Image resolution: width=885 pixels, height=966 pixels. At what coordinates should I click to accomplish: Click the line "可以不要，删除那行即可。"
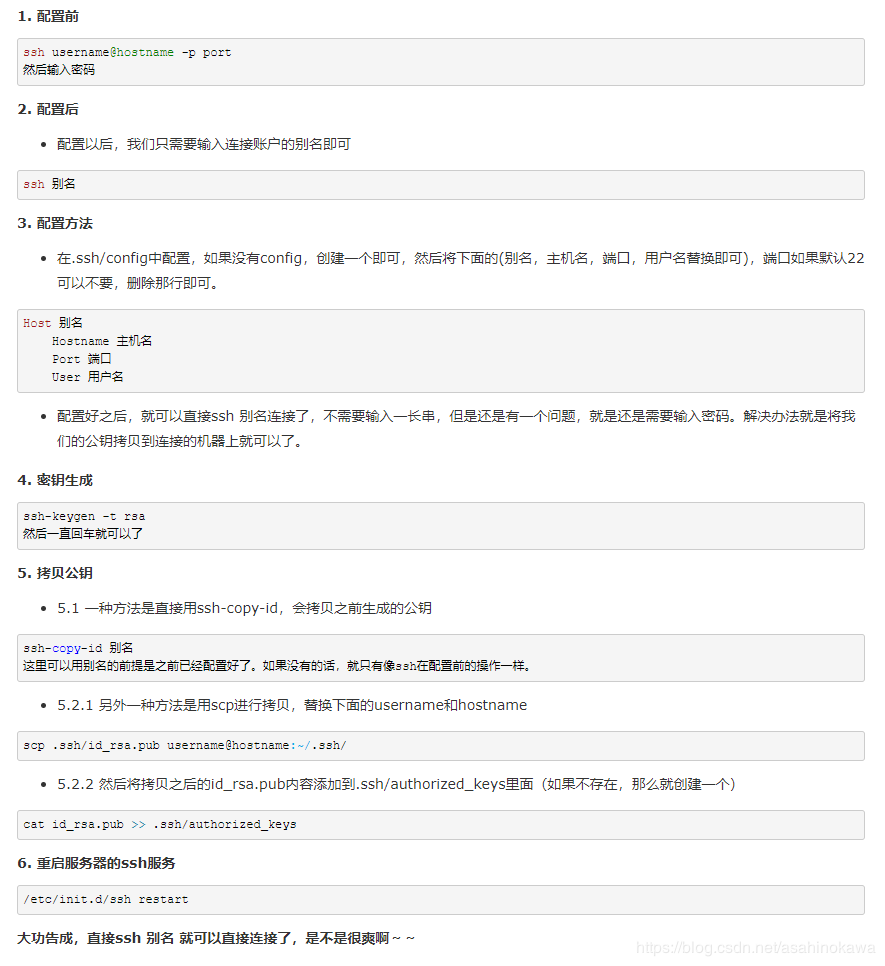pyautogui.click(x=137, y=283)
